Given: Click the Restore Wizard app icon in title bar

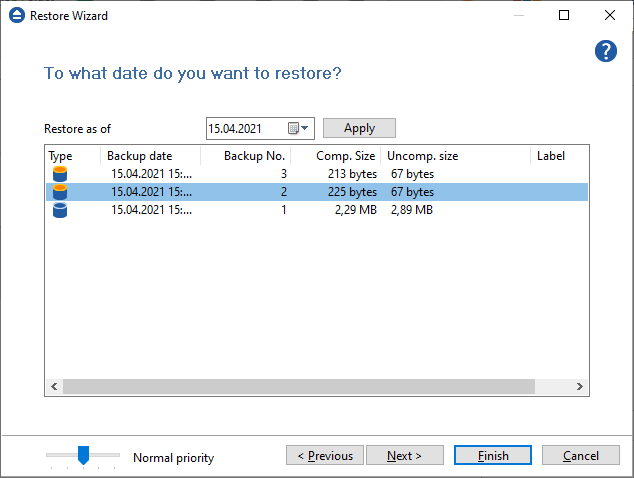Looking at the screenshot, I should 17,15.
